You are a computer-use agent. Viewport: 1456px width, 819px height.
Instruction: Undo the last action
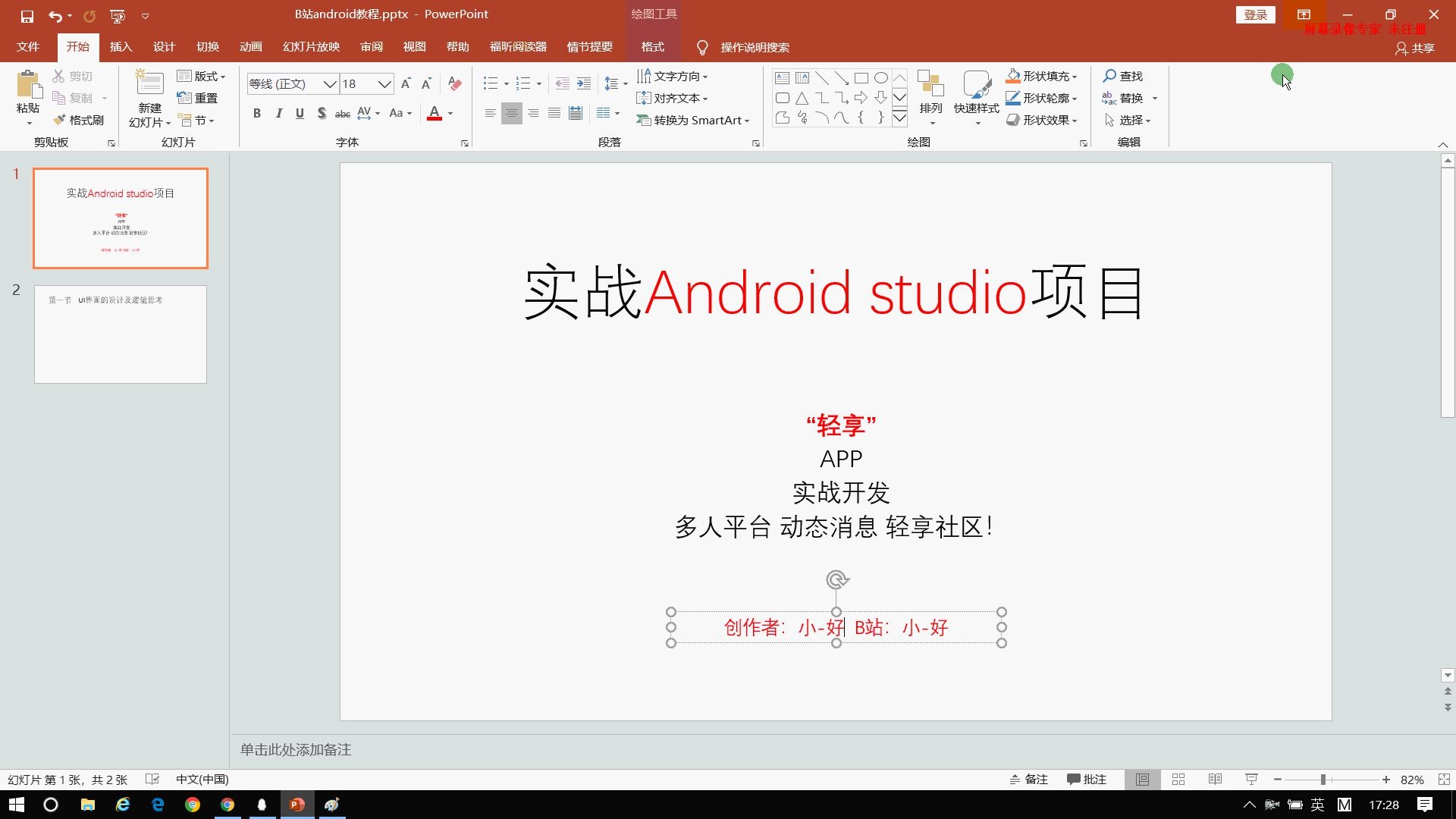tap(55, 16)
